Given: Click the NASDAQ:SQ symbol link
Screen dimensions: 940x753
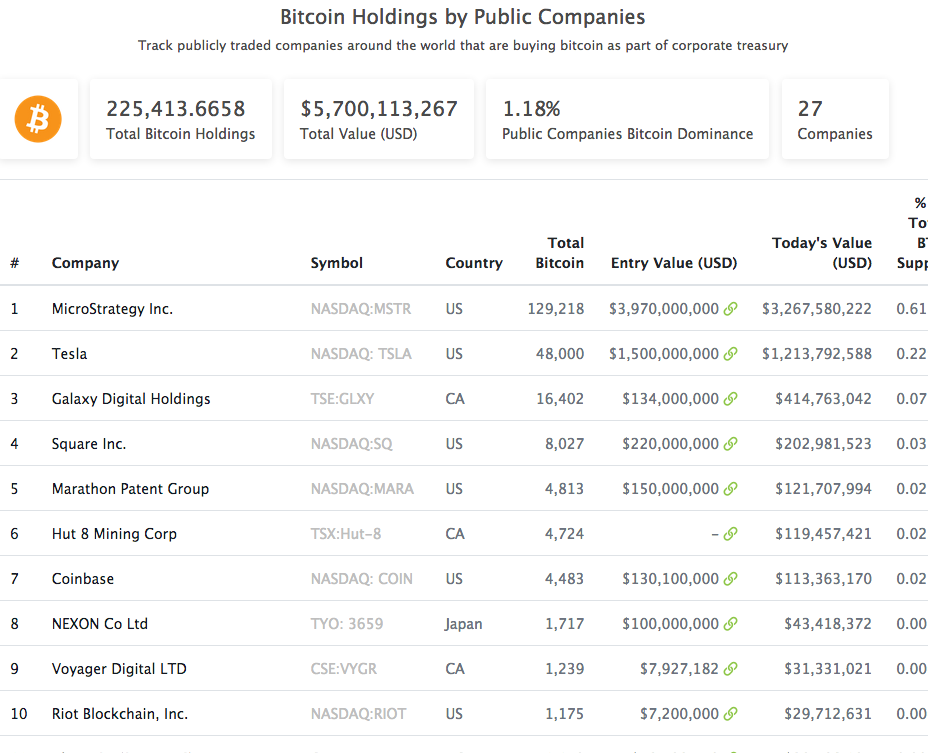Looking at the screenshot, I should point(351,444).
